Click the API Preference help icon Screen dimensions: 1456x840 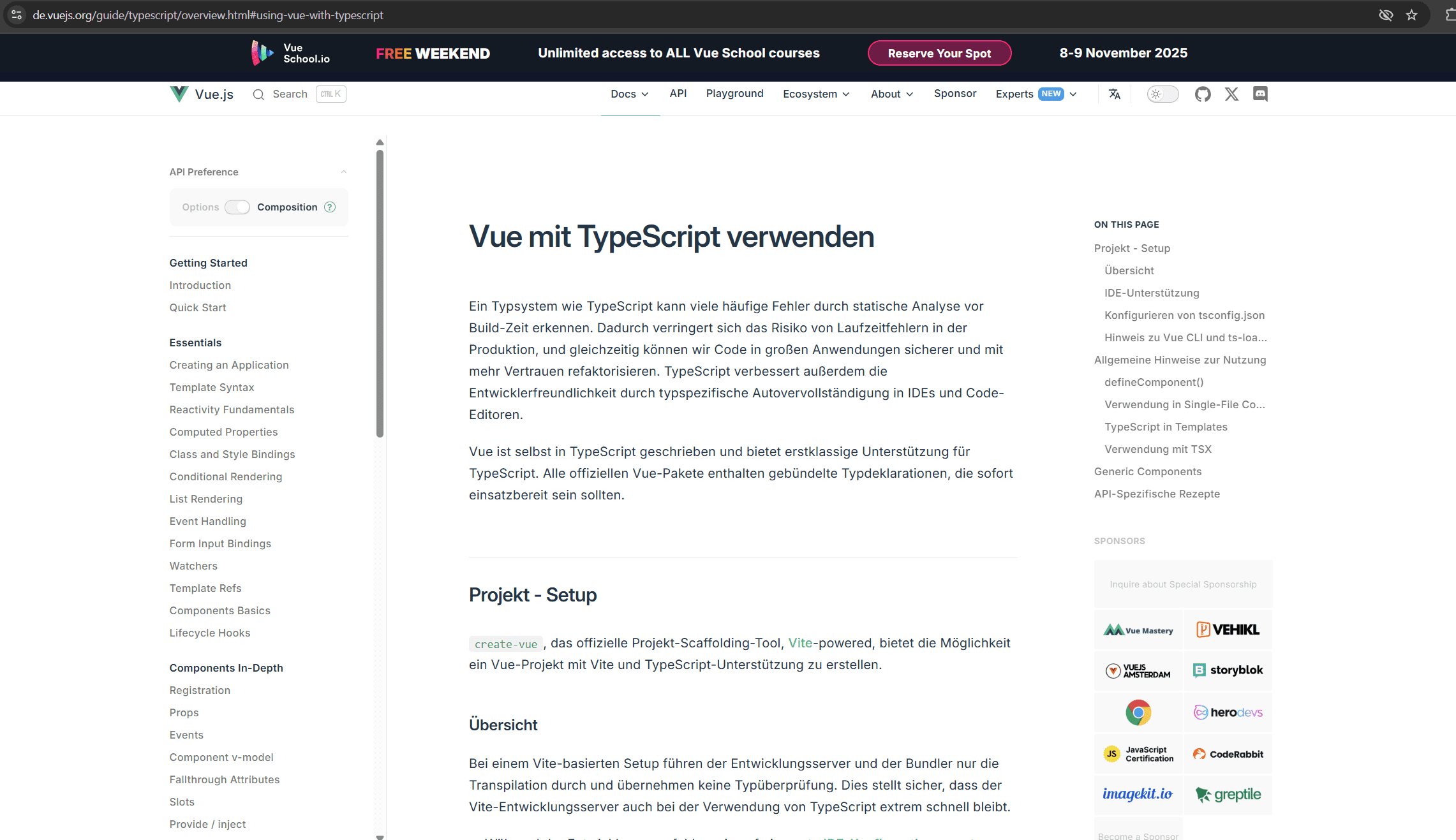tap(330, 207)
